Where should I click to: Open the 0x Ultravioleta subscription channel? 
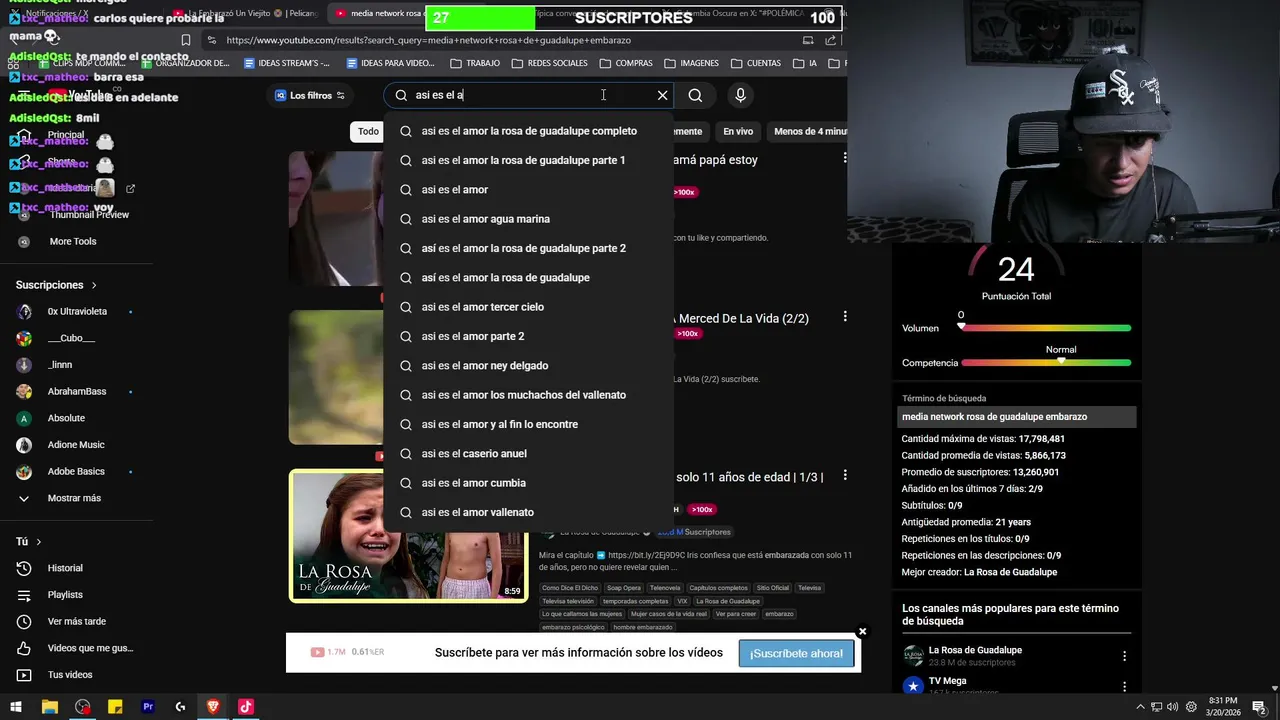click(x=76, y=312)
